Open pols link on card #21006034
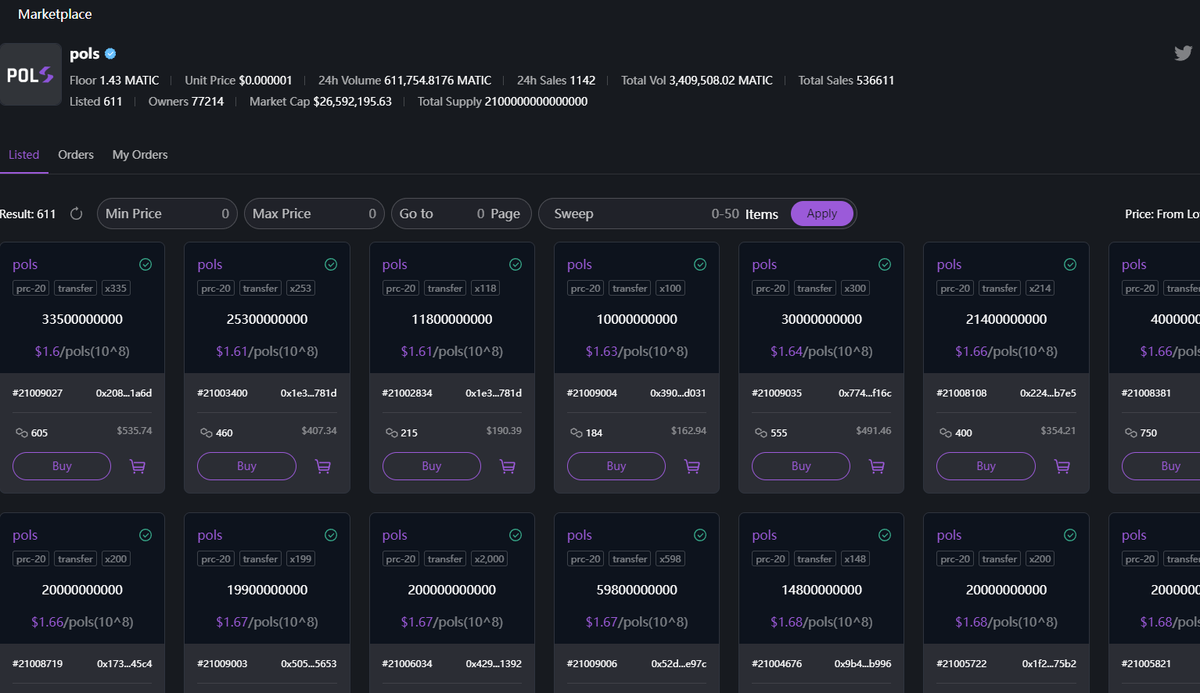 point(395,535)
